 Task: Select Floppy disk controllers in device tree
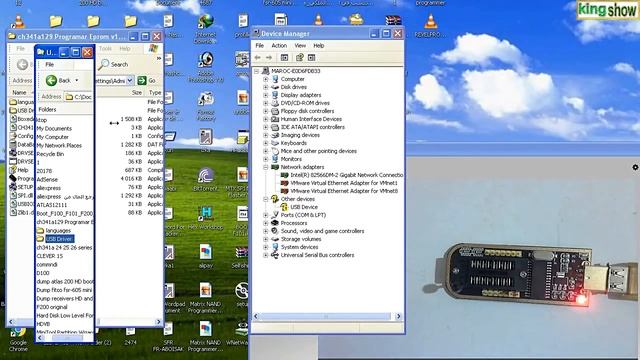click(x=307, y=111)
